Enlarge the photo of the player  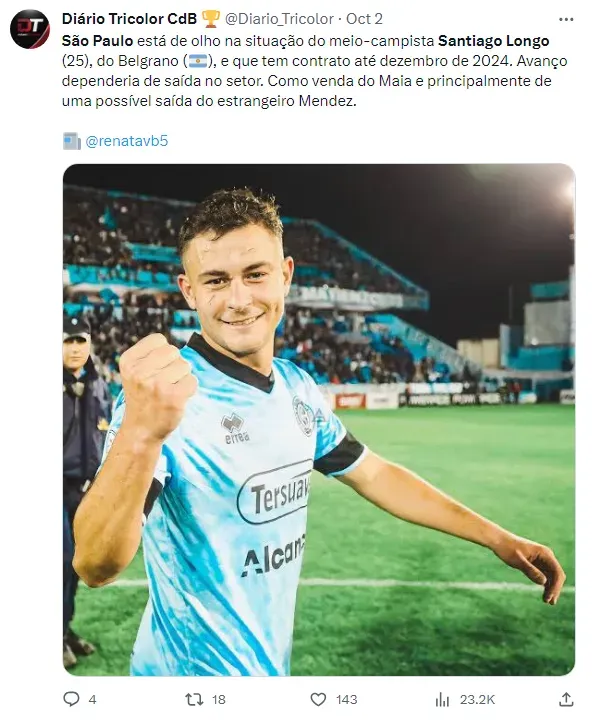[319, 419]
